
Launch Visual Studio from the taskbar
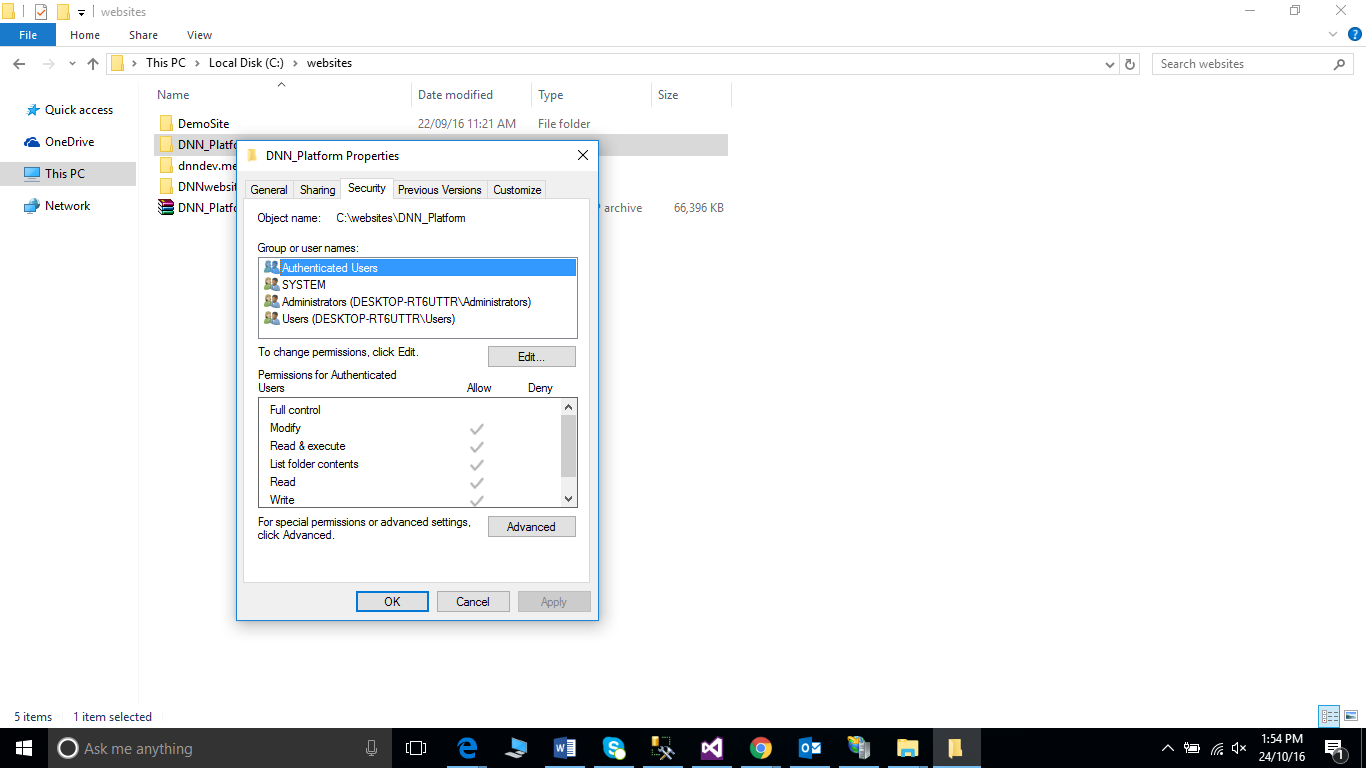click(x=712, y=748)
